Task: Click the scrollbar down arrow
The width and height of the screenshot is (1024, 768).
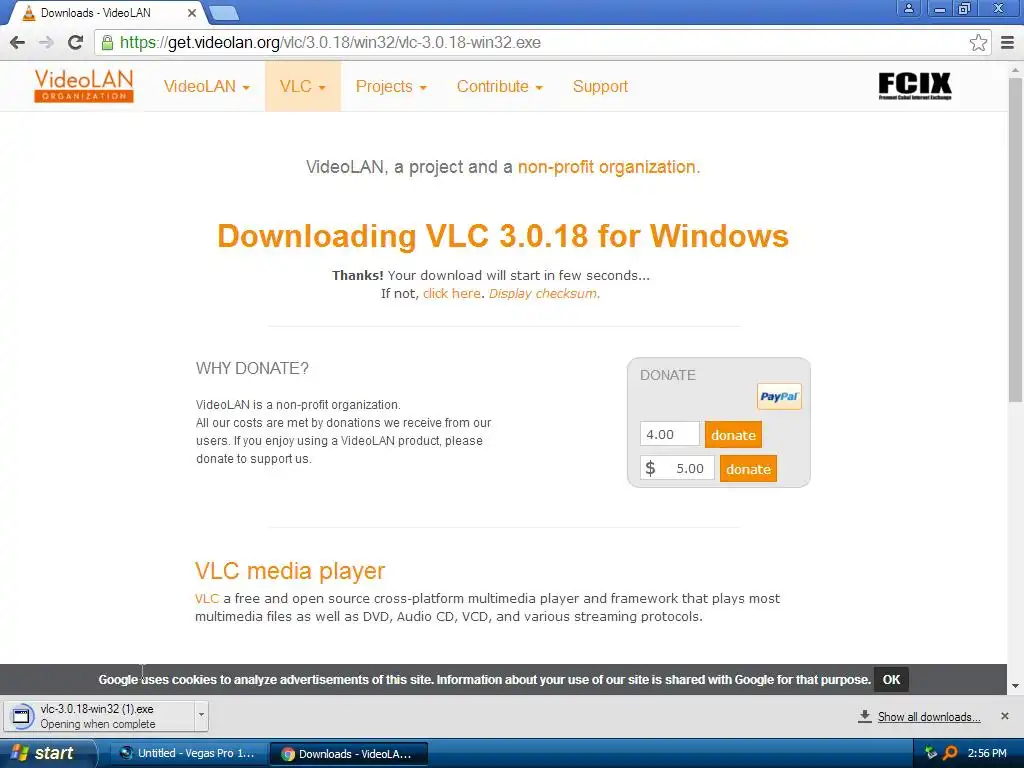Action: point(1015,686)
